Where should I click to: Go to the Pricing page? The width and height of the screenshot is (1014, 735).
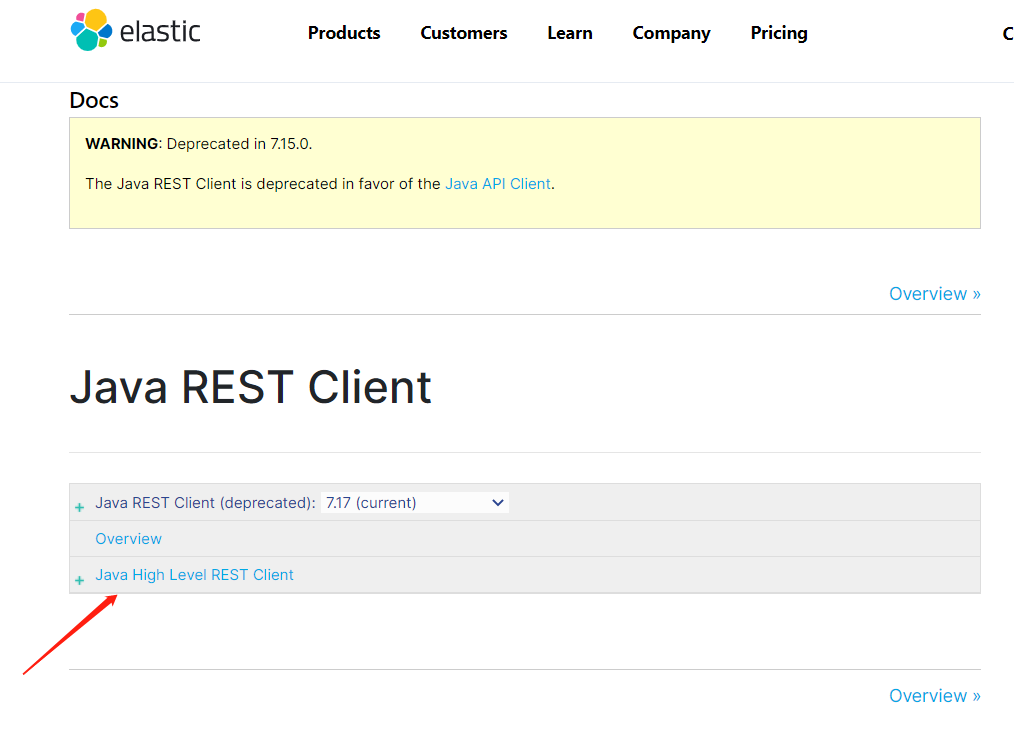(778, 33)
